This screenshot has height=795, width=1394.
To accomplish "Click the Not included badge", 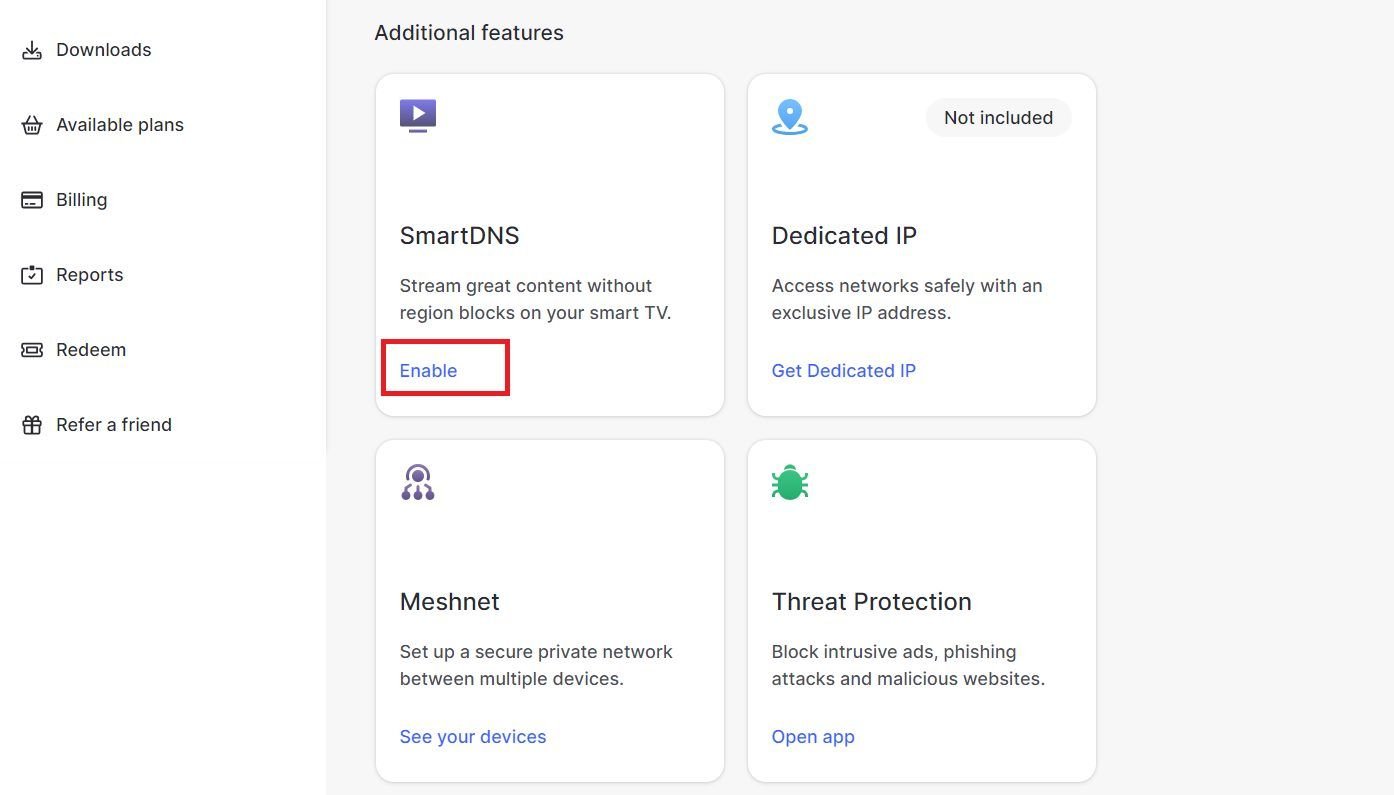I will point(998,118).
